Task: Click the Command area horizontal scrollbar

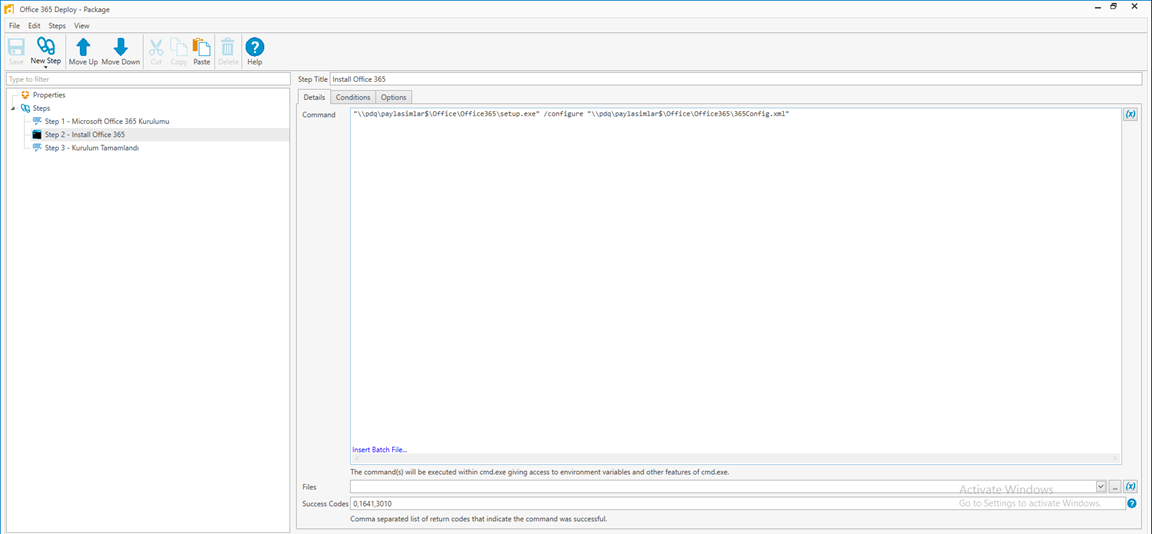Action: [735, 458]
